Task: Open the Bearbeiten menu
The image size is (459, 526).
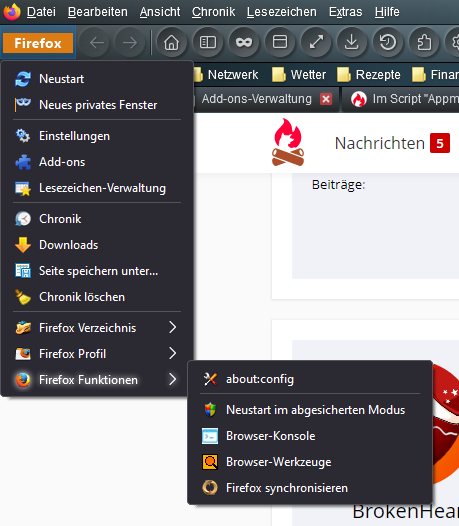Action: [98, 12]
